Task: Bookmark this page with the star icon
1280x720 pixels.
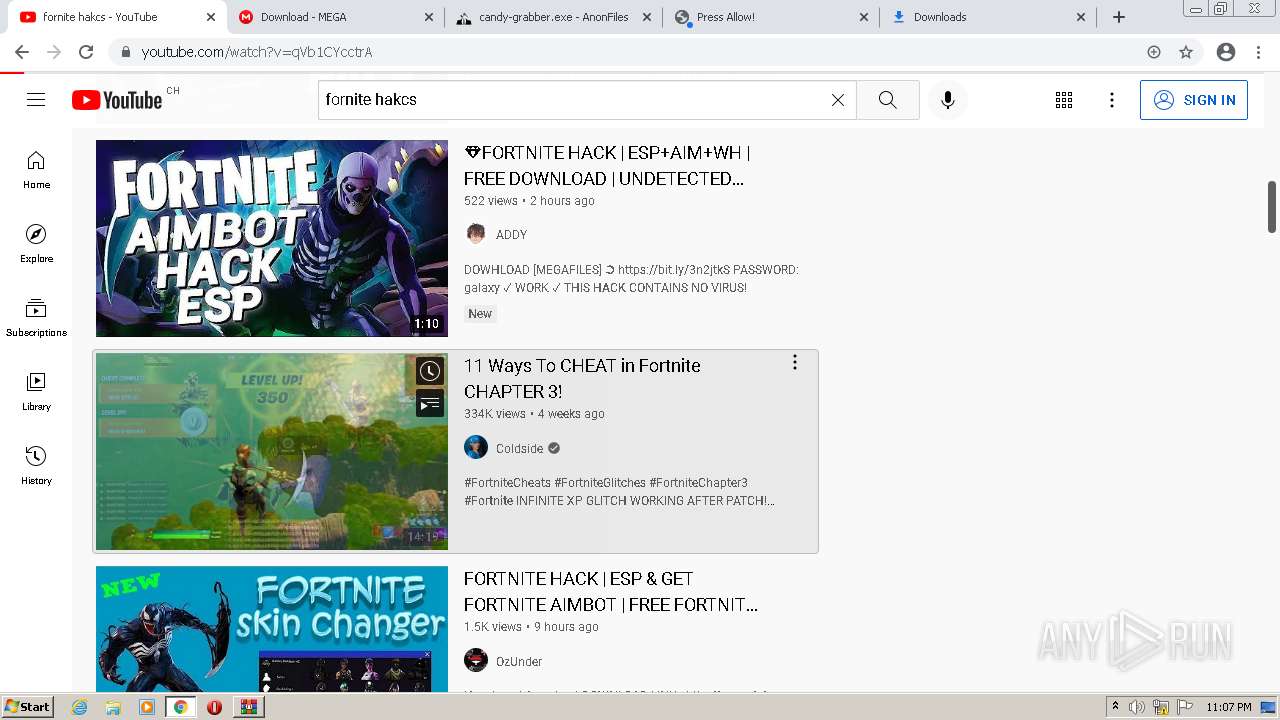Action: coord(1186,52)
